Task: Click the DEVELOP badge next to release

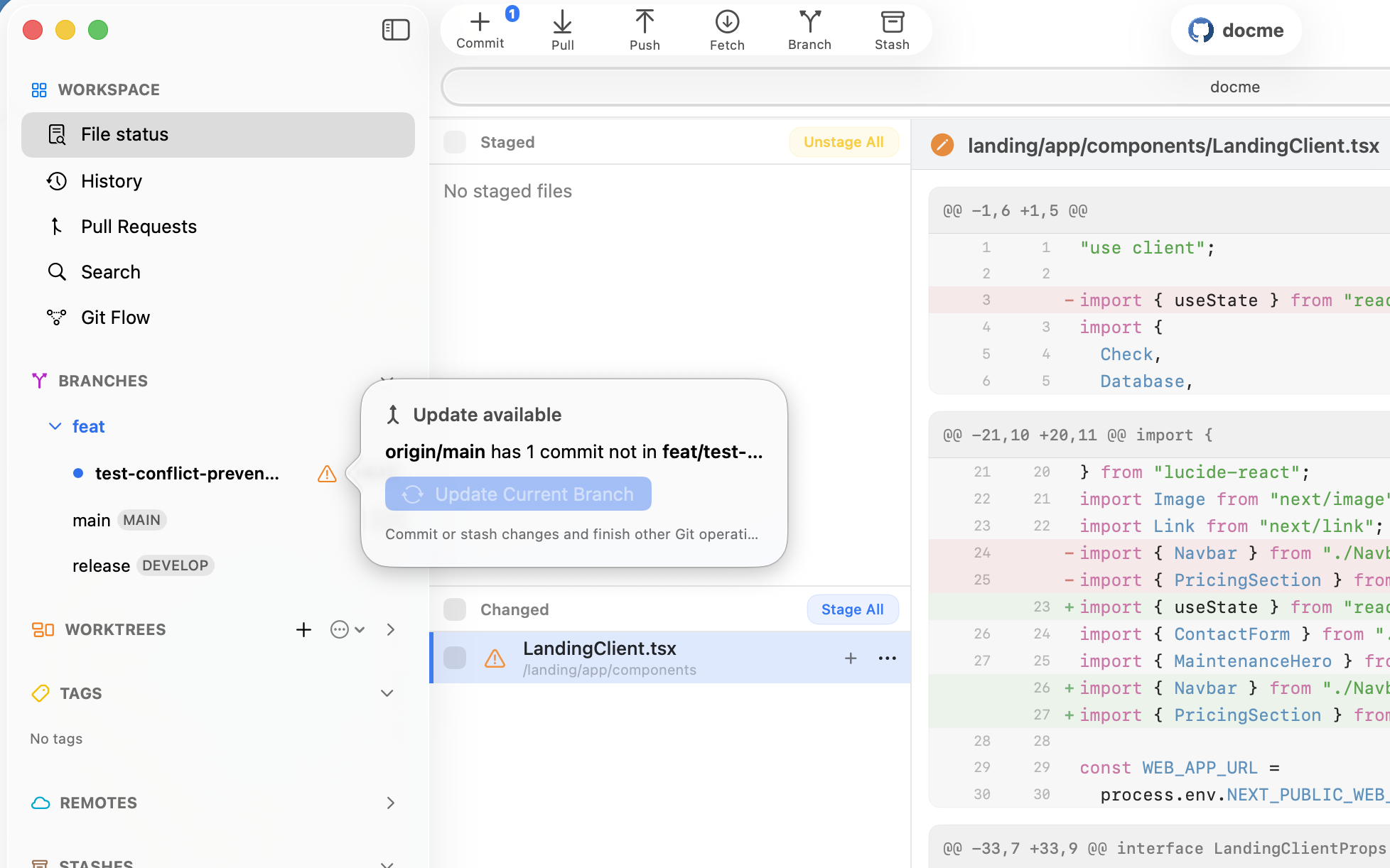Action: [x=175, y=565]
